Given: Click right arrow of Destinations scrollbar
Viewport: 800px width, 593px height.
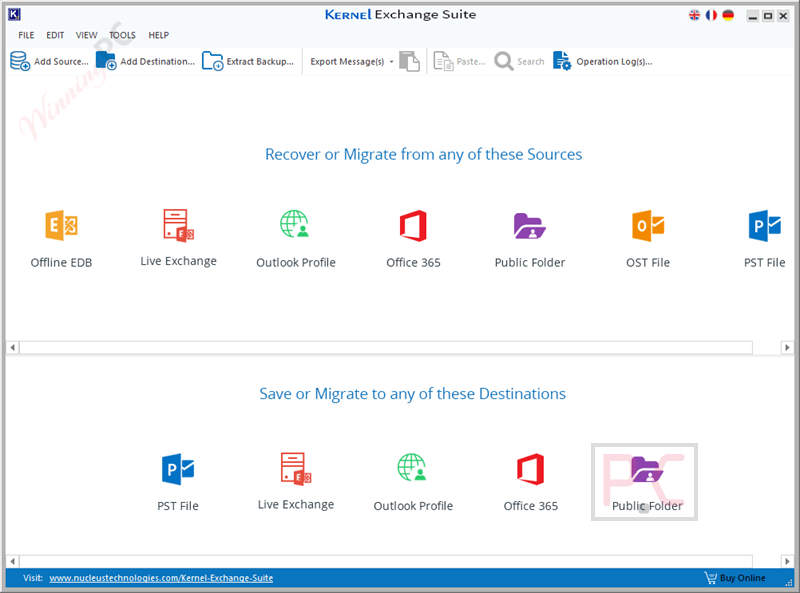Looking at the screenshot, I should tap(787, 561).
